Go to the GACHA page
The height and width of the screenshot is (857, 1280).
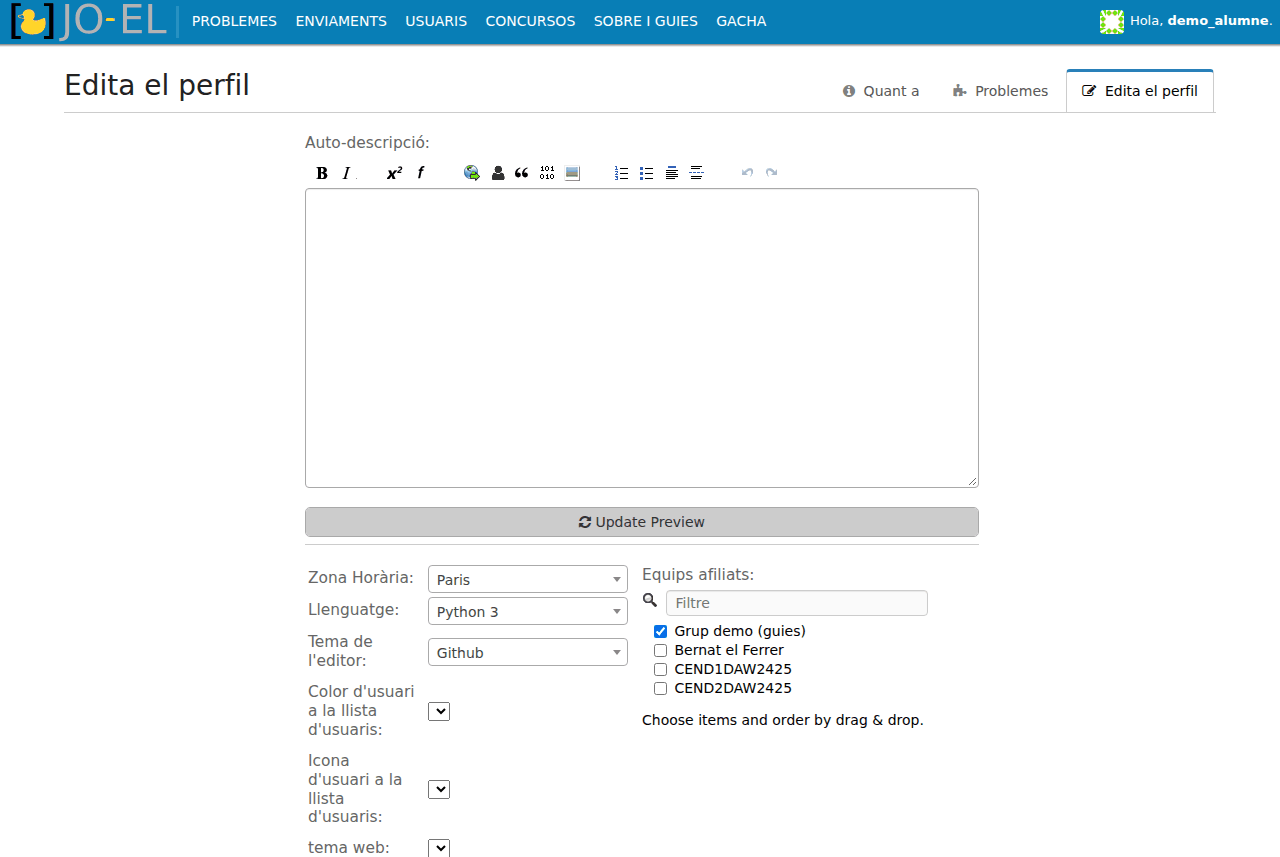point(741,21)
